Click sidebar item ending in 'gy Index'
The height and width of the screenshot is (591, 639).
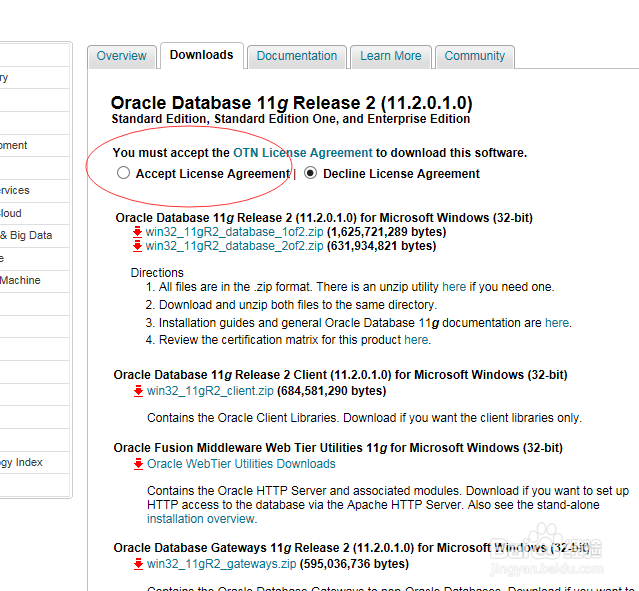(21, 462)
